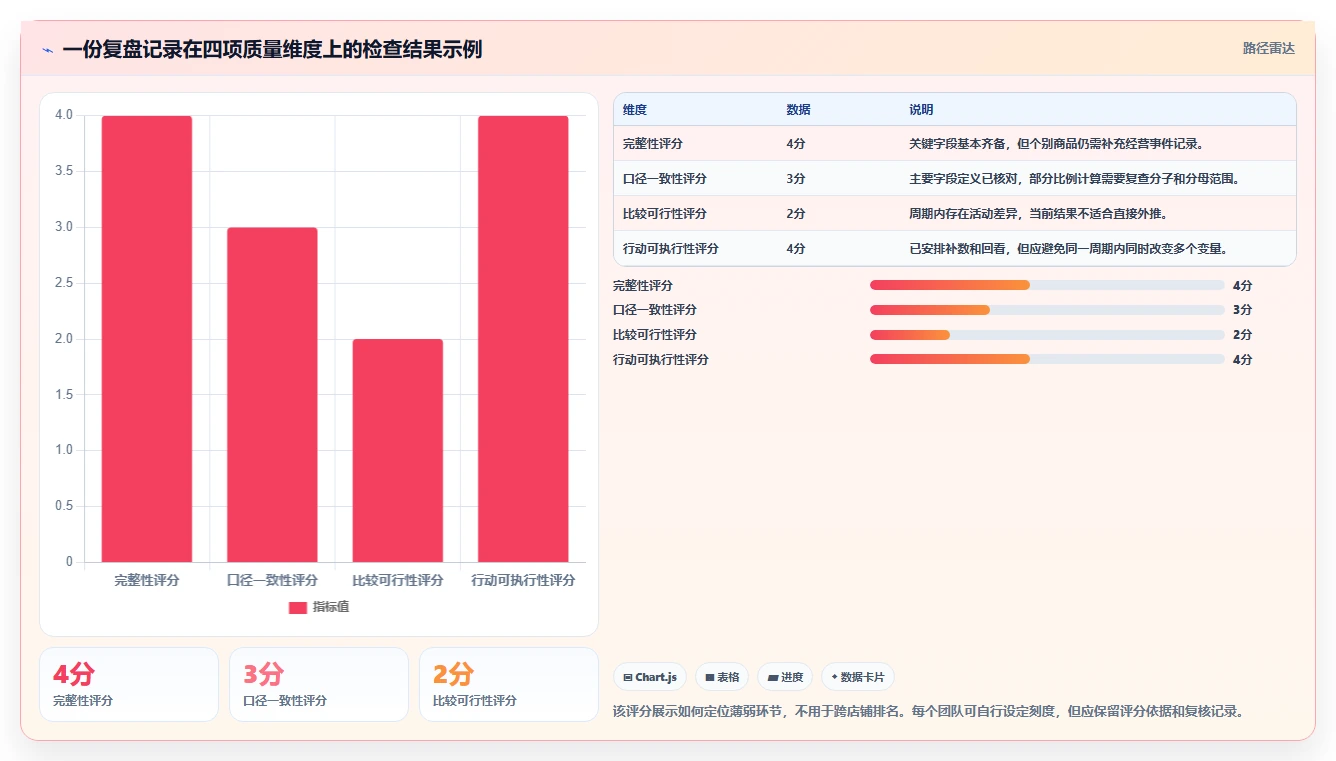The width and height of the screenshot is (1336, 761).
Task: Click the 4.0 y-axis tick label
Action: 64,115
